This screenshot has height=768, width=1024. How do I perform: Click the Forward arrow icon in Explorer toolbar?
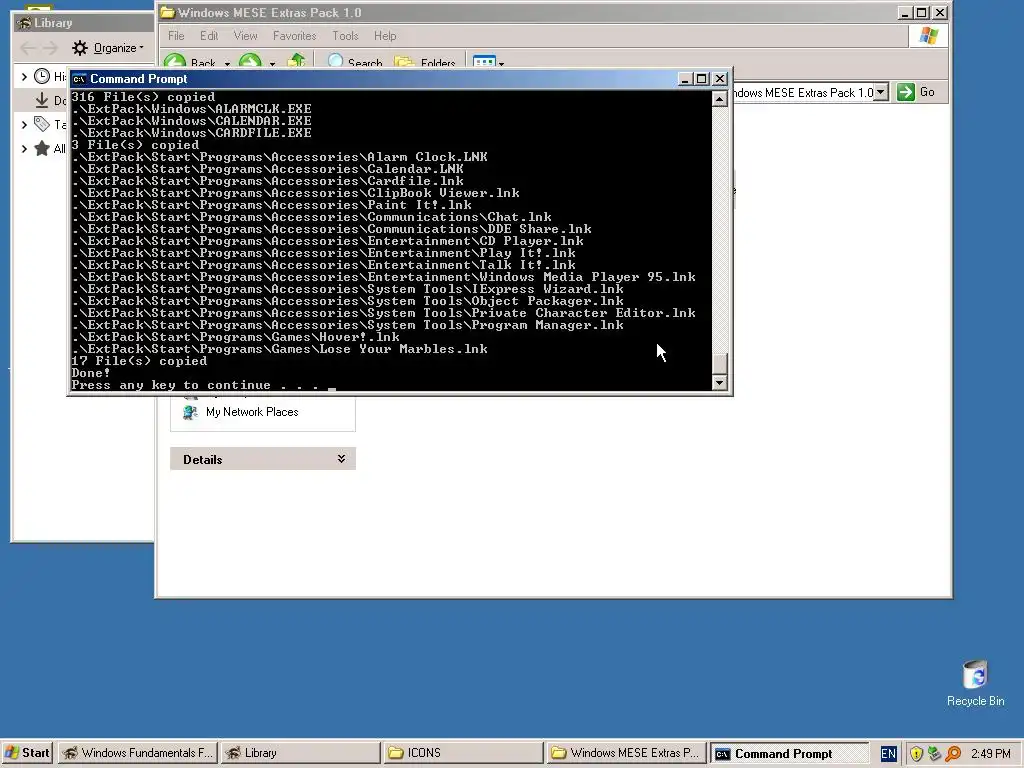click(250, 61)
